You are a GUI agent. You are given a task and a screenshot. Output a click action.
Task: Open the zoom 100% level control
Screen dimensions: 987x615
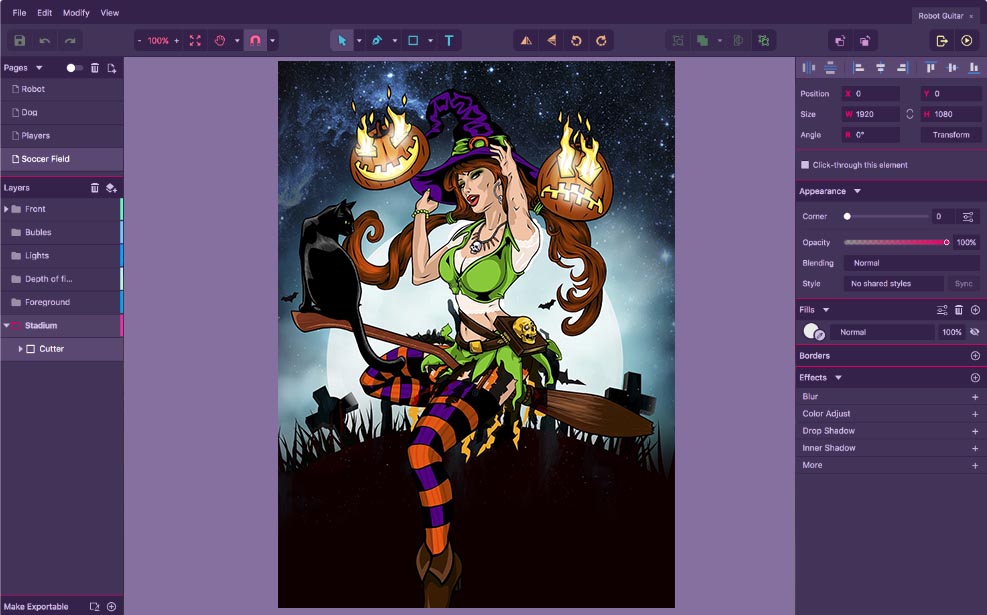158,41
